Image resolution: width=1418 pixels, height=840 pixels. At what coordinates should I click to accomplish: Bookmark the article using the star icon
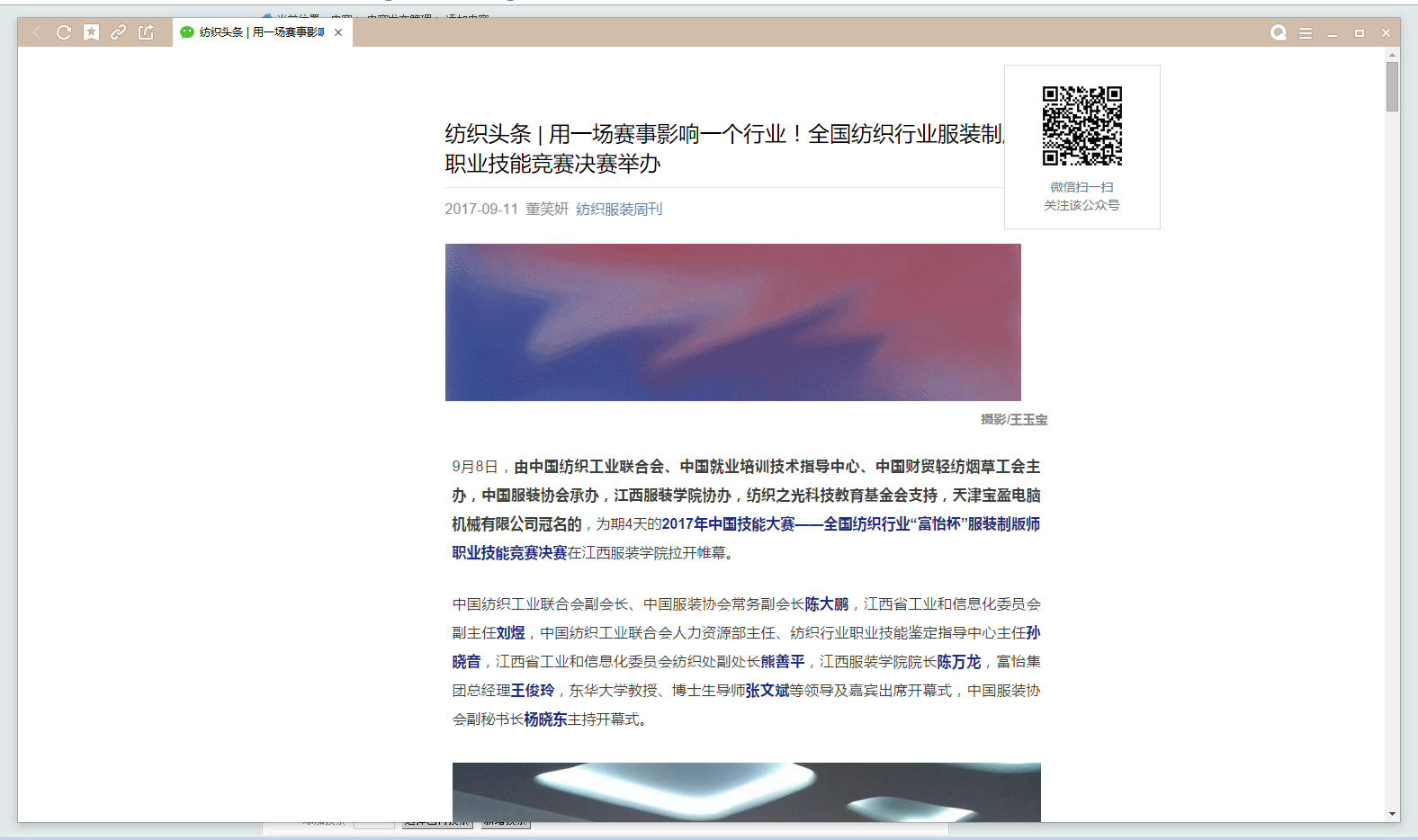[91, 32]
